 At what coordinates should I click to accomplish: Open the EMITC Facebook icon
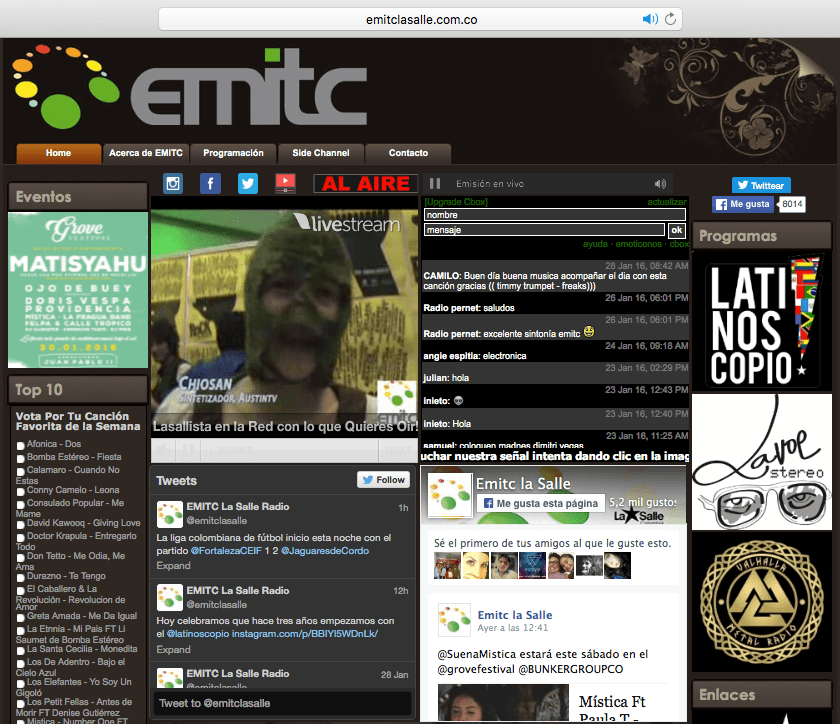pyautogui.click(x=211, y=184)
